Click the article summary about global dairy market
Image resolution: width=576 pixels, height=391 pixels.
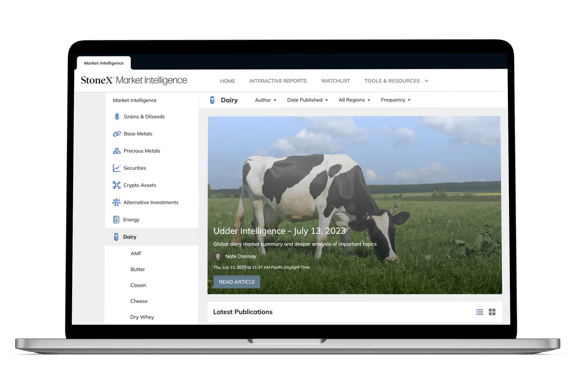[x=295, y=244]
